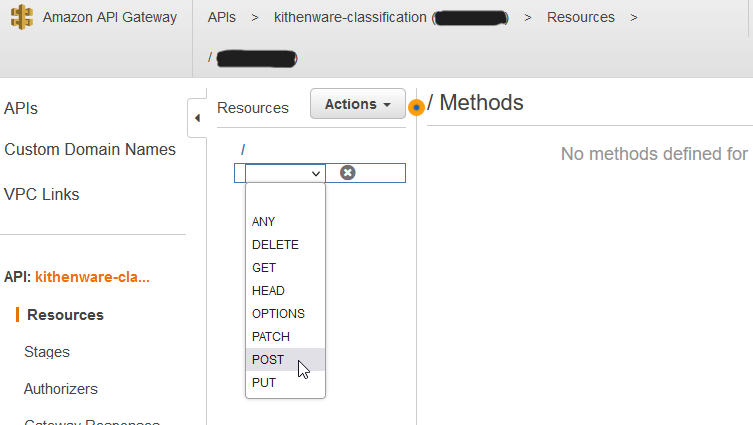Click kithenware-classification in the breadcrumb
Viewport: 753px width, 425px height.
point(350,17)
